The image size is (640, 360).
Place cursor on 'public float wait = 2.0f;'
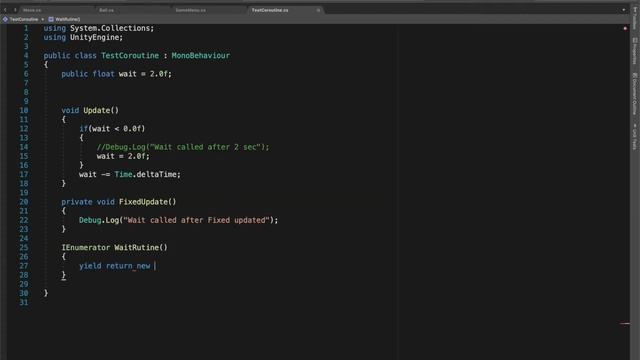pos(117,74)
